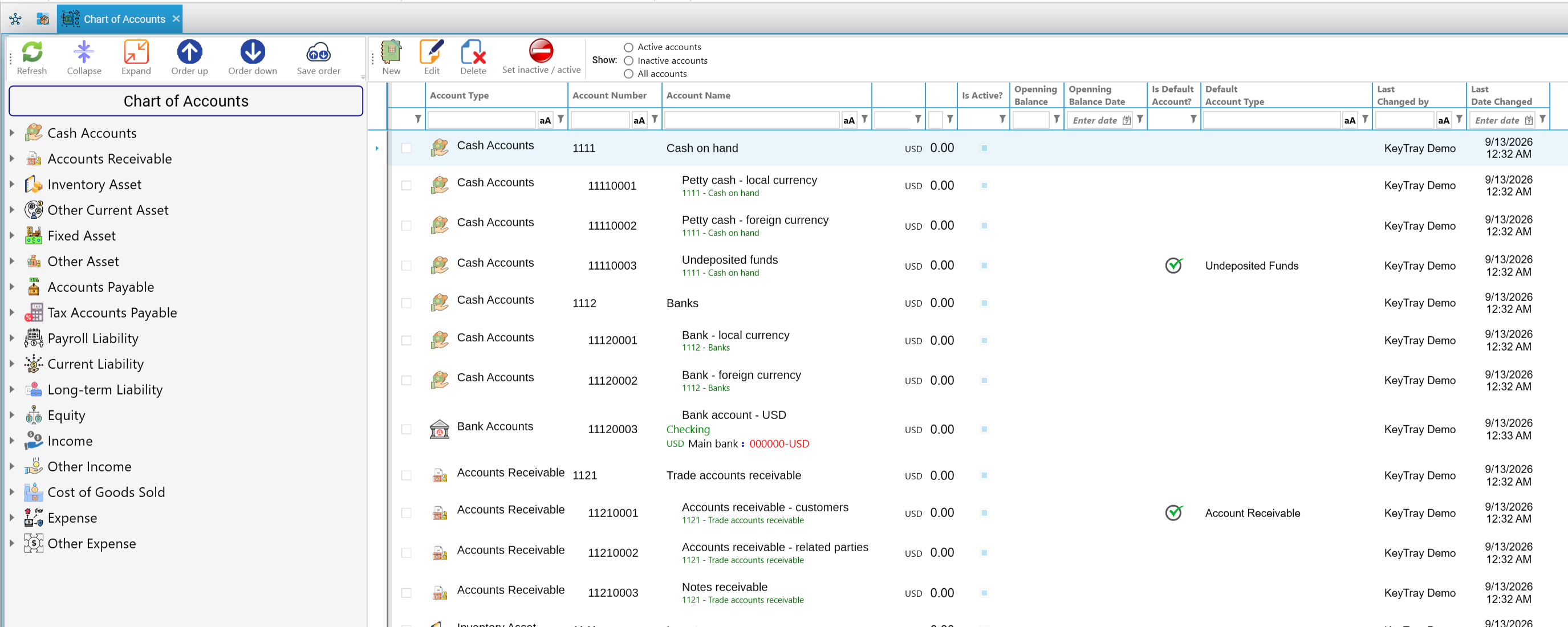
Task: Select Inventory Asset in the tree
Action: pyautogui.click(x=94, y=185)
